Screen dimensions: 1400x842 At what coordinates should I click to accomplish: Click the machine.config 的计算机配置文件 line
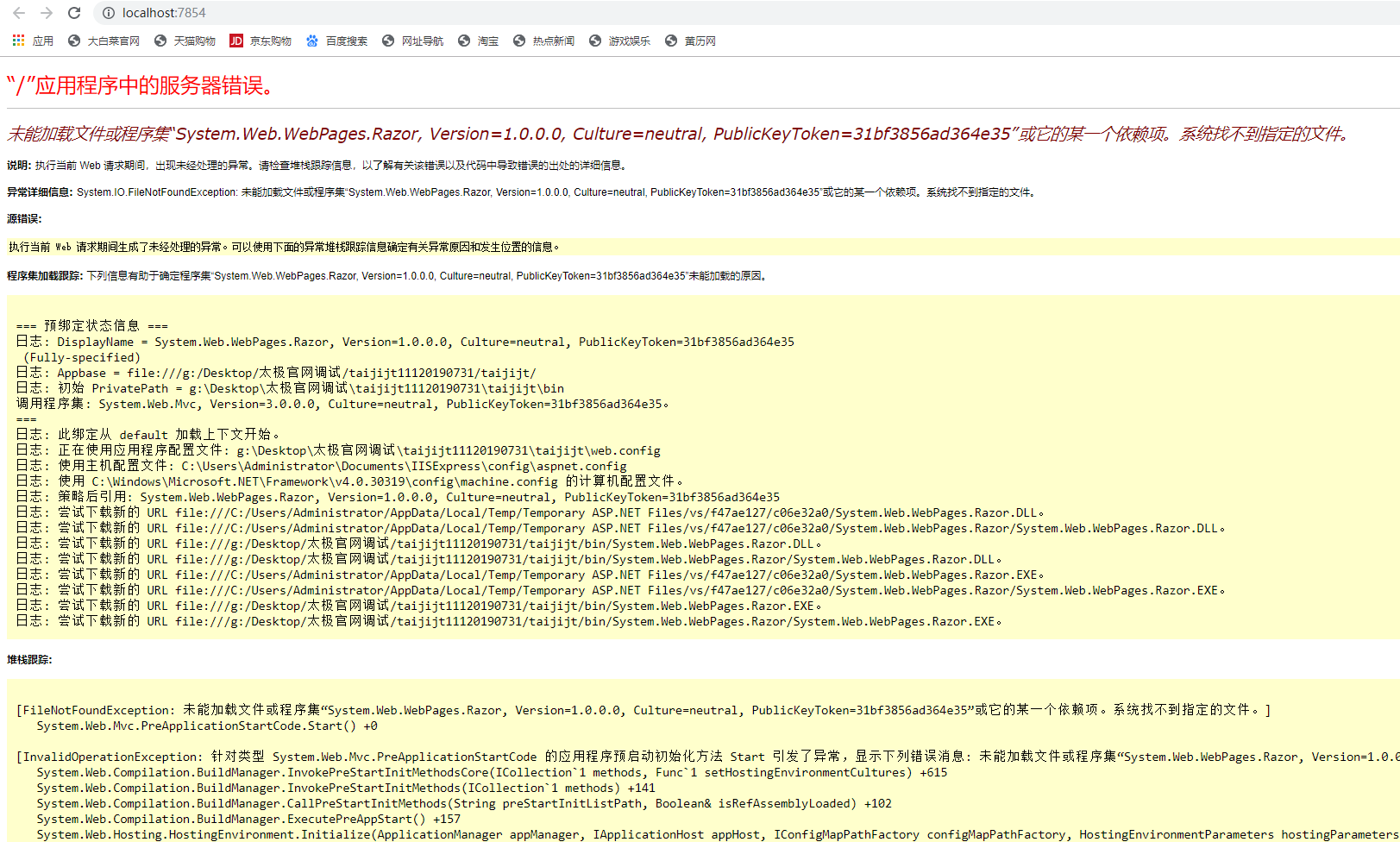click(x=349, y=481)
